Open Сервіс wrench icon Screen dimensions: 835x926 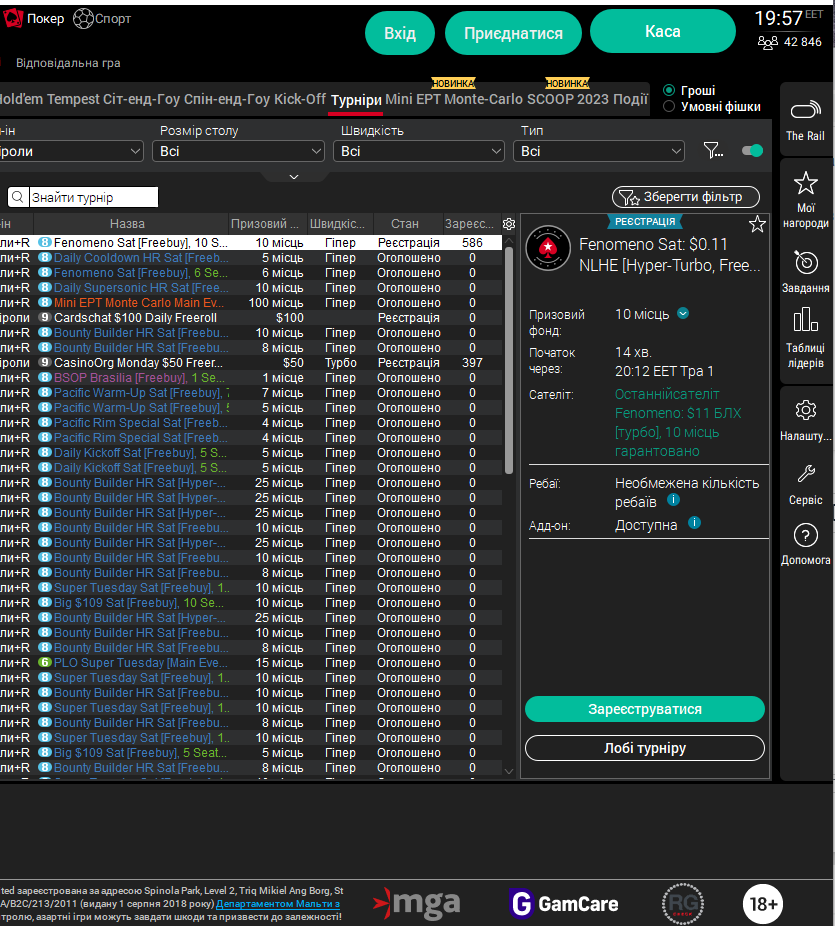tap(805, 473)
